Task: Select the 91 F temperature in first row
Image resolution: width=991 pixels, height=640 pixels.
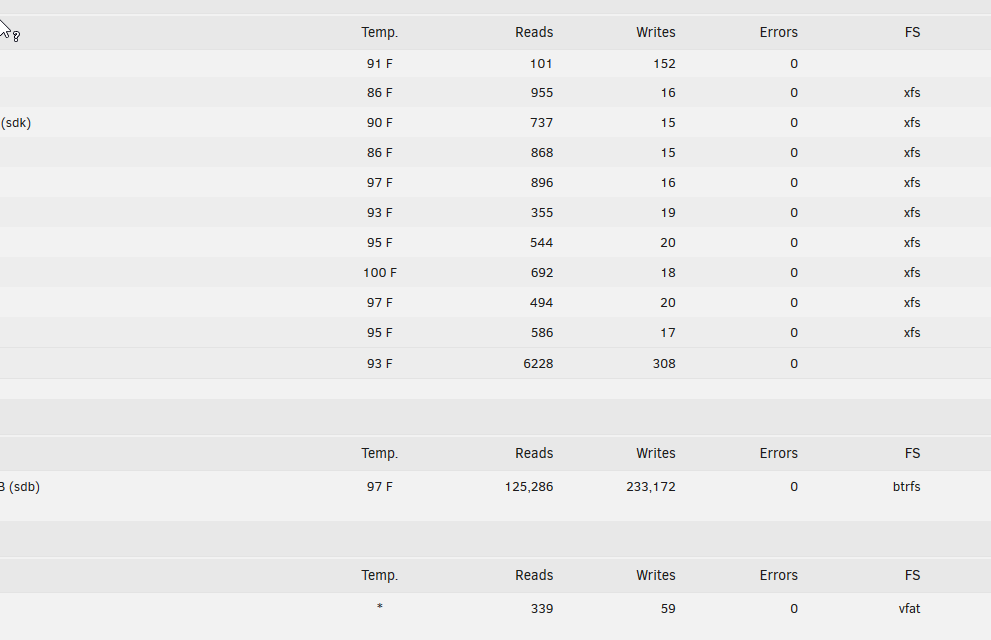Action: coord(379,64)
